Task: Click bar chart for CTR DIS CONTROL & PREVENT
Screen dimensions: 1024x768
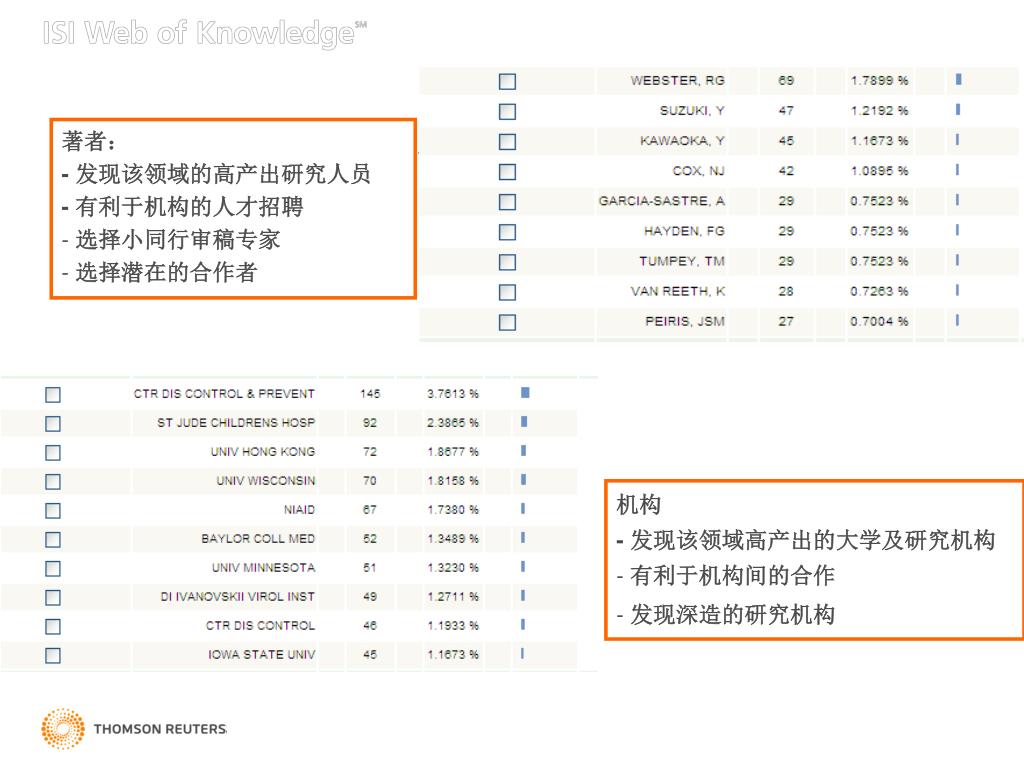Action: [525, 392]
